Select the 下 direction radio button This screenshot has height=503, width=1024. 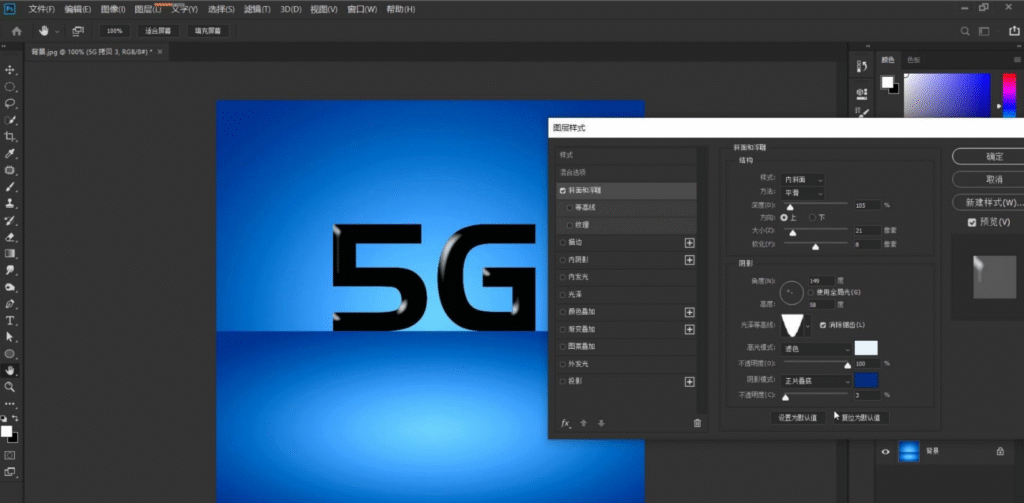coord(812,217)
